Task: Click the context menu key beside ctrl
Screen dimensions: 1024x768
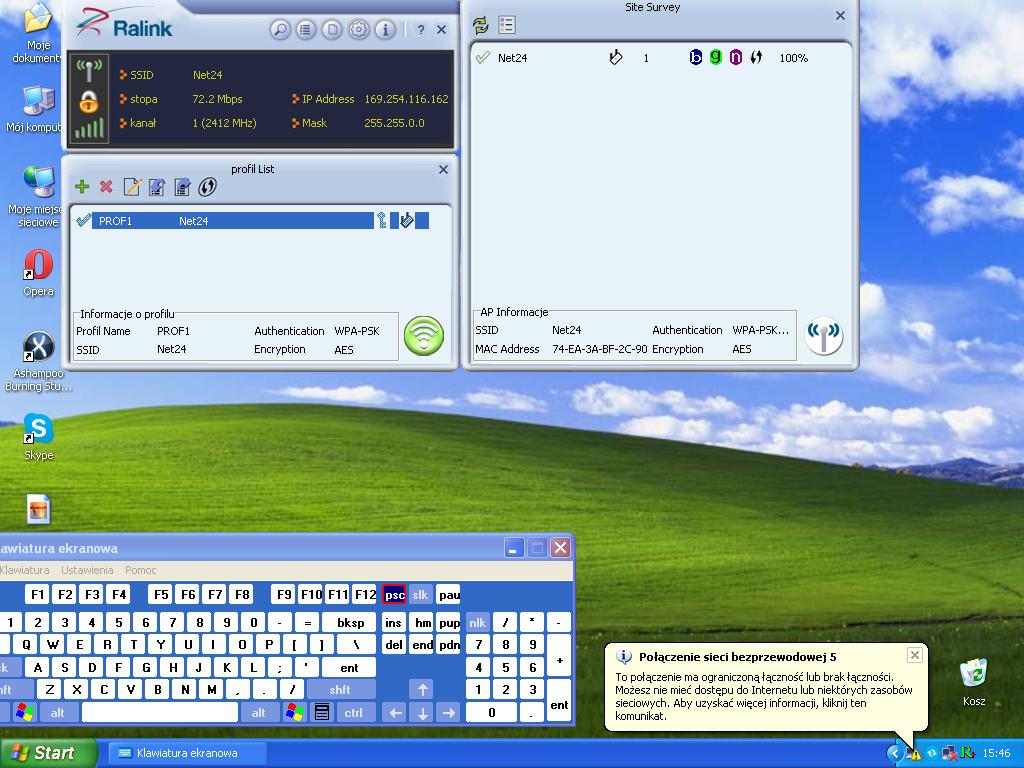Action: (x=321, y=712)
